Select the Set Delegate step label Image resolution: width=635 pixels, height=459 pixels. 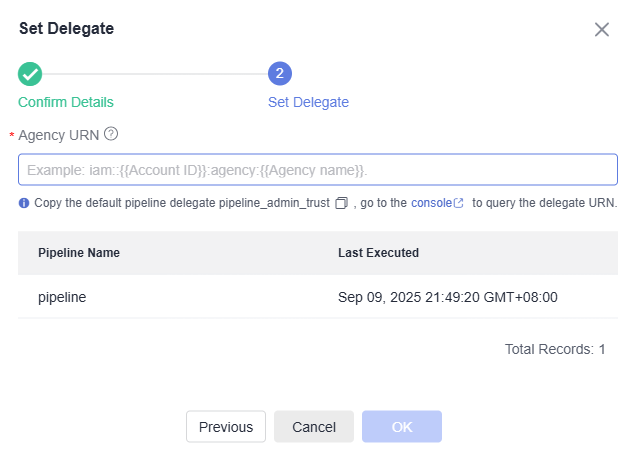coord(308,102)
